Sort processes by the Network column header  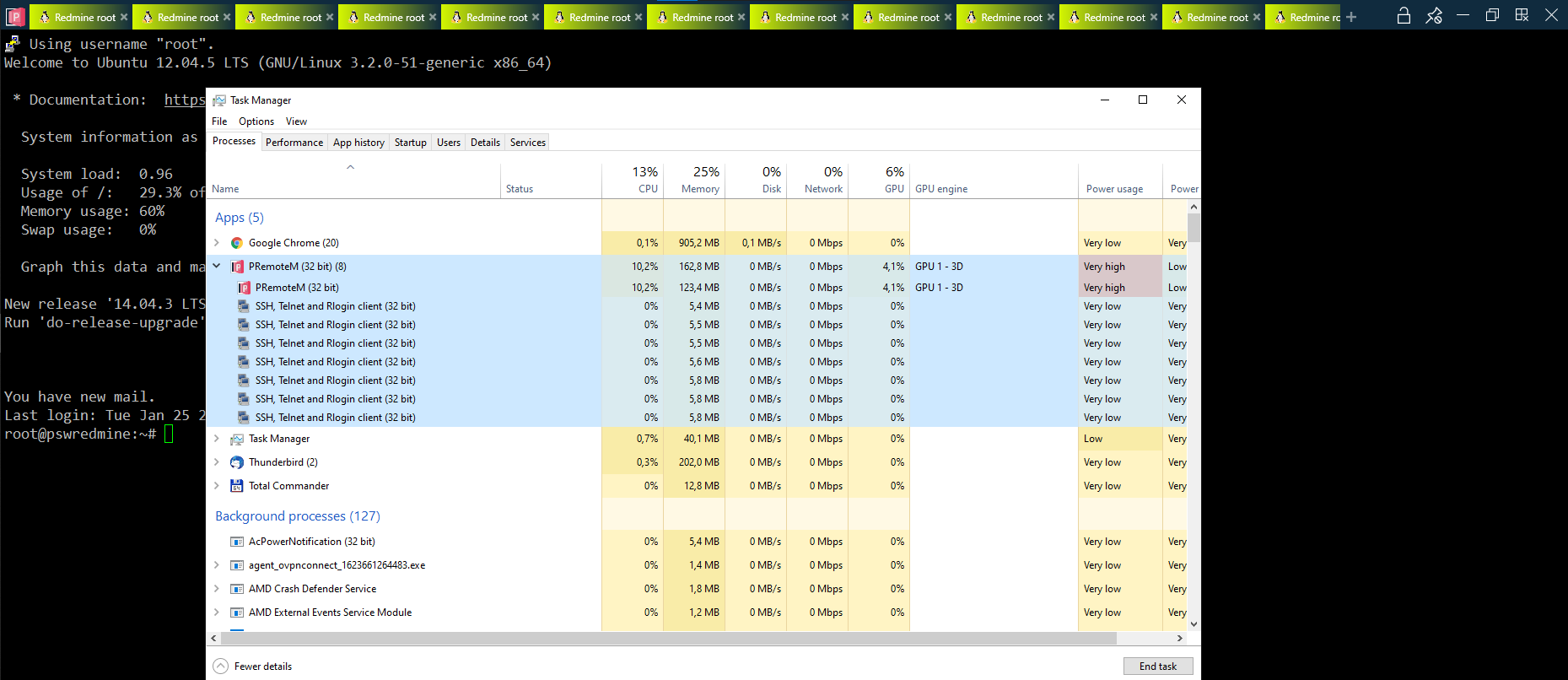[817, 180]
